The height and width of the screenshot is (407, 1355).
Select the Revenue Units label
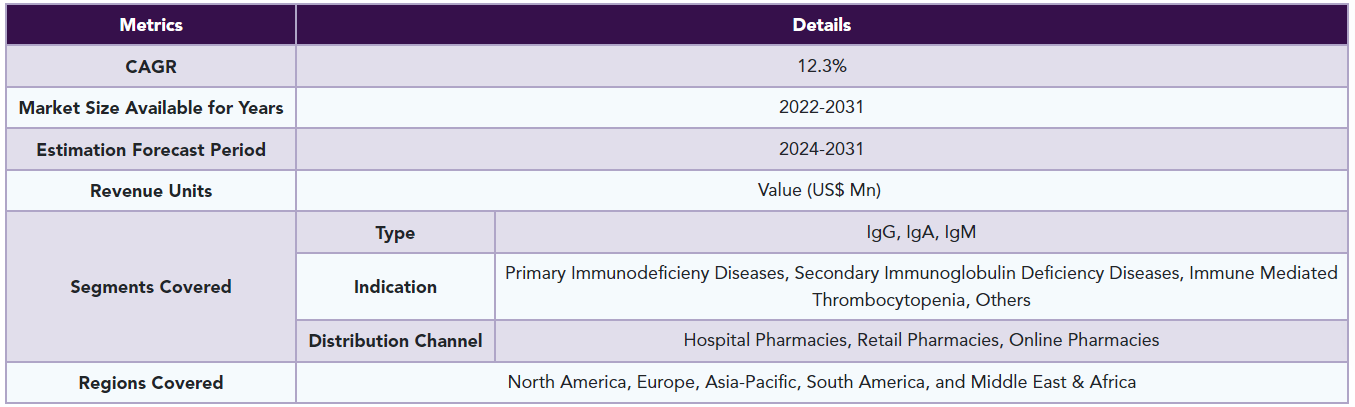pyautogui.click(x=151, y=191)
